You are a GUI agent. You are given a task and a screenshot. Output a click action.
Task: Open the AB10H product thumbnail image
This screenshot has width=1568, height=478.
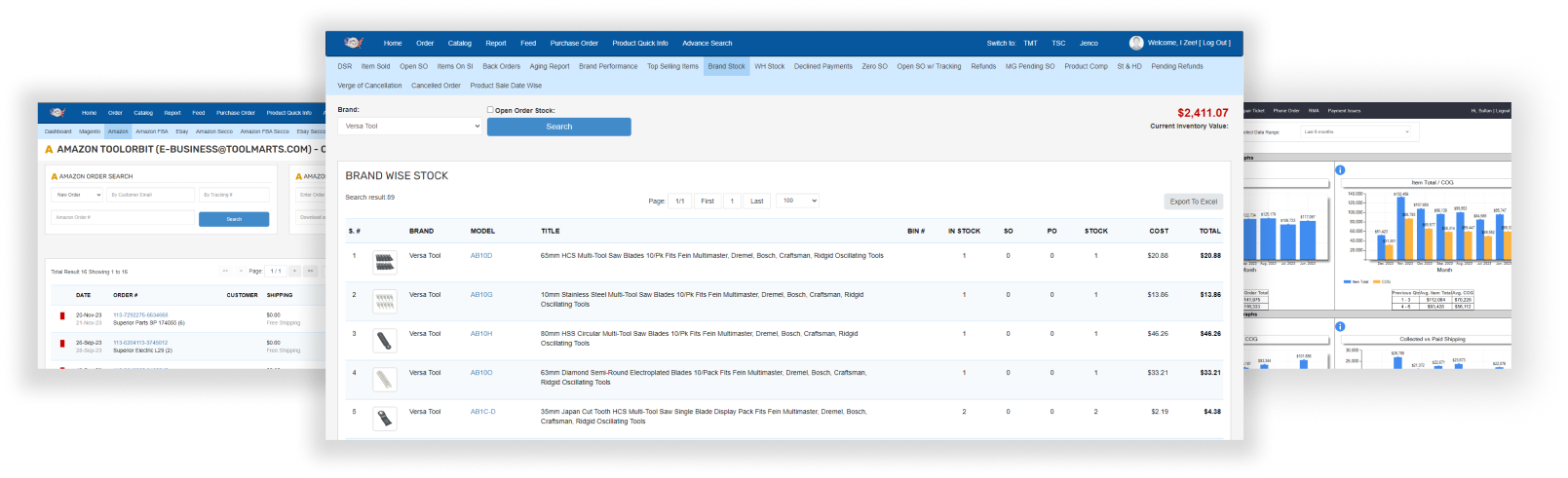point(385,341)
